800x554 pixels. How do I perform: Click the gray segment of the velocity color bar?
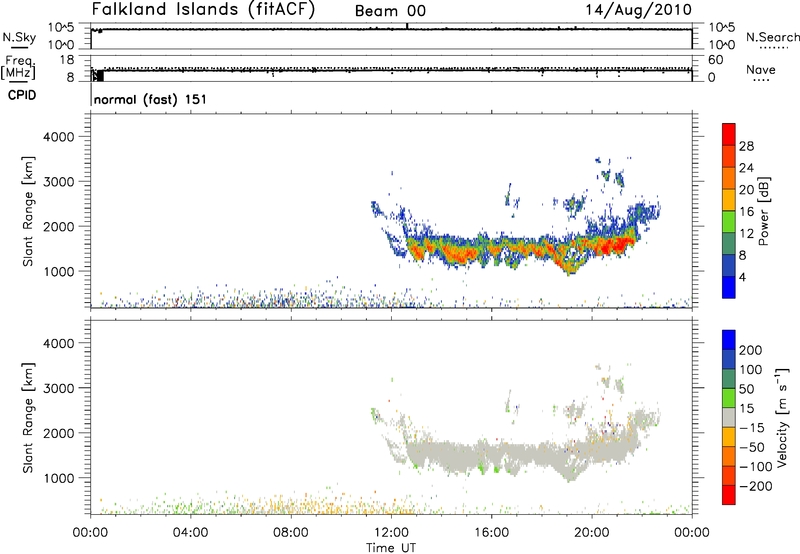click(729, 418)
